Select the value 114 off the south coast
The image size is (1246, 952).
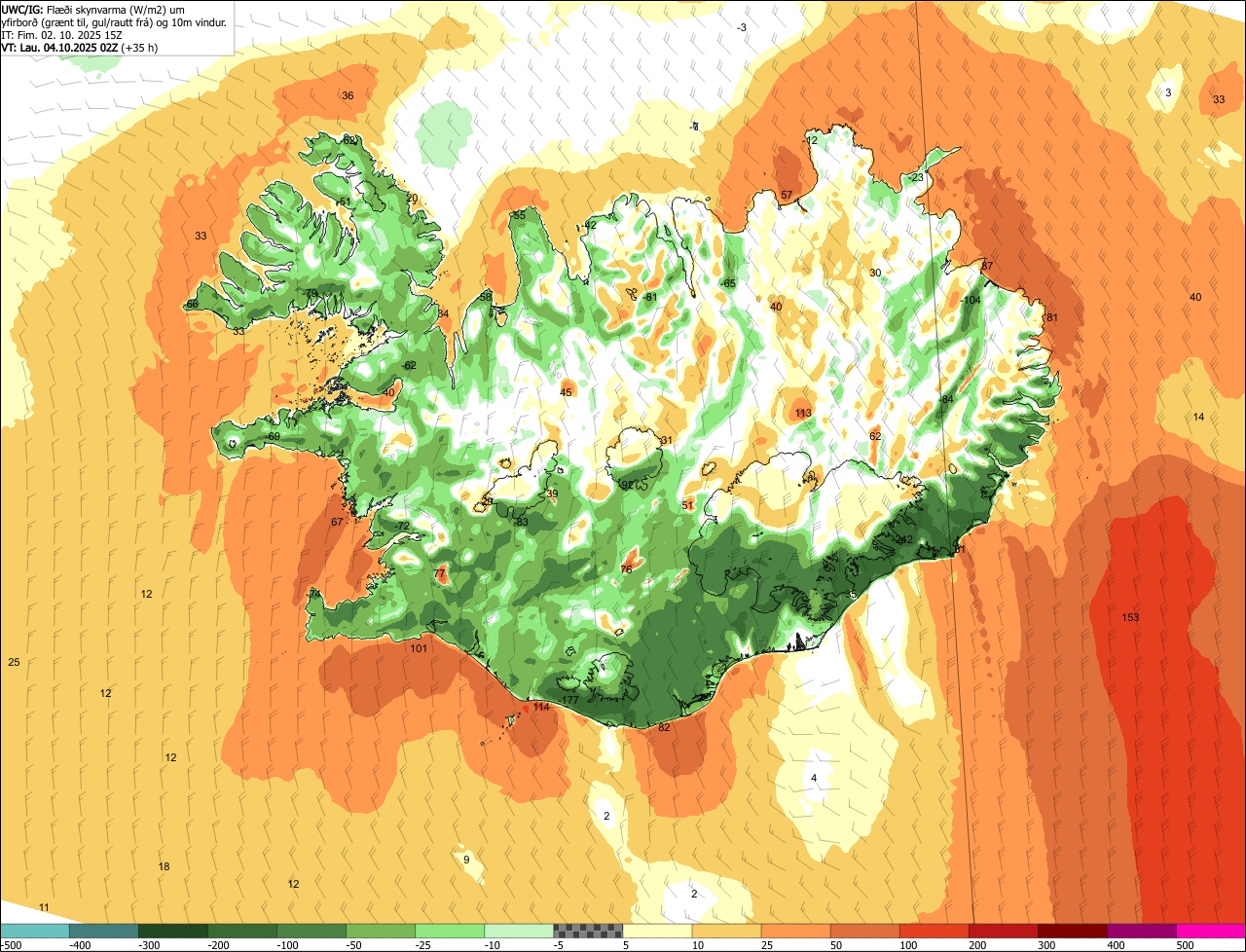pos(541,708)
